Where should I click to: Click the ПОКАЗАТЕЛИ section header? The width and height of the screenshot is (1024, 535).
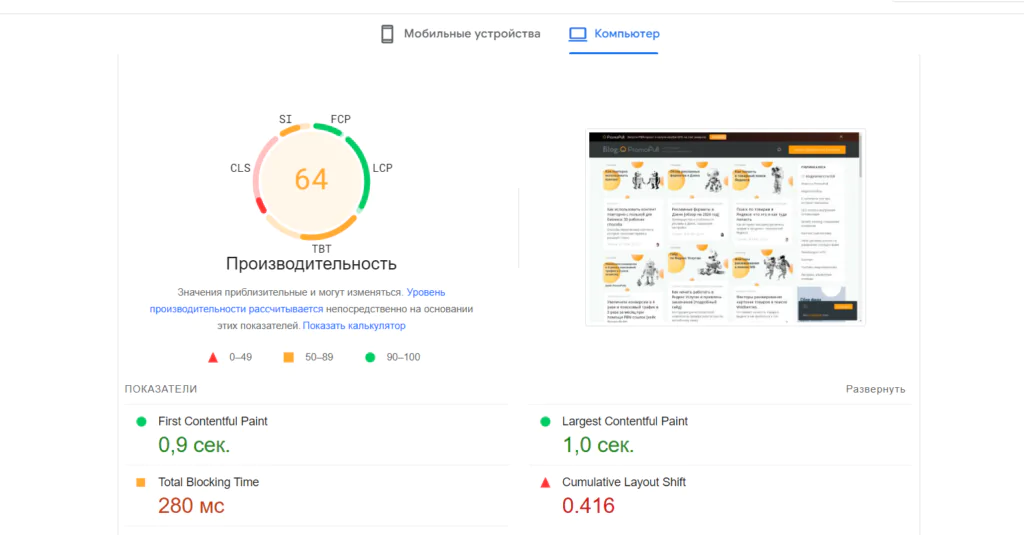pyautogui.click(x=161, y=389)
